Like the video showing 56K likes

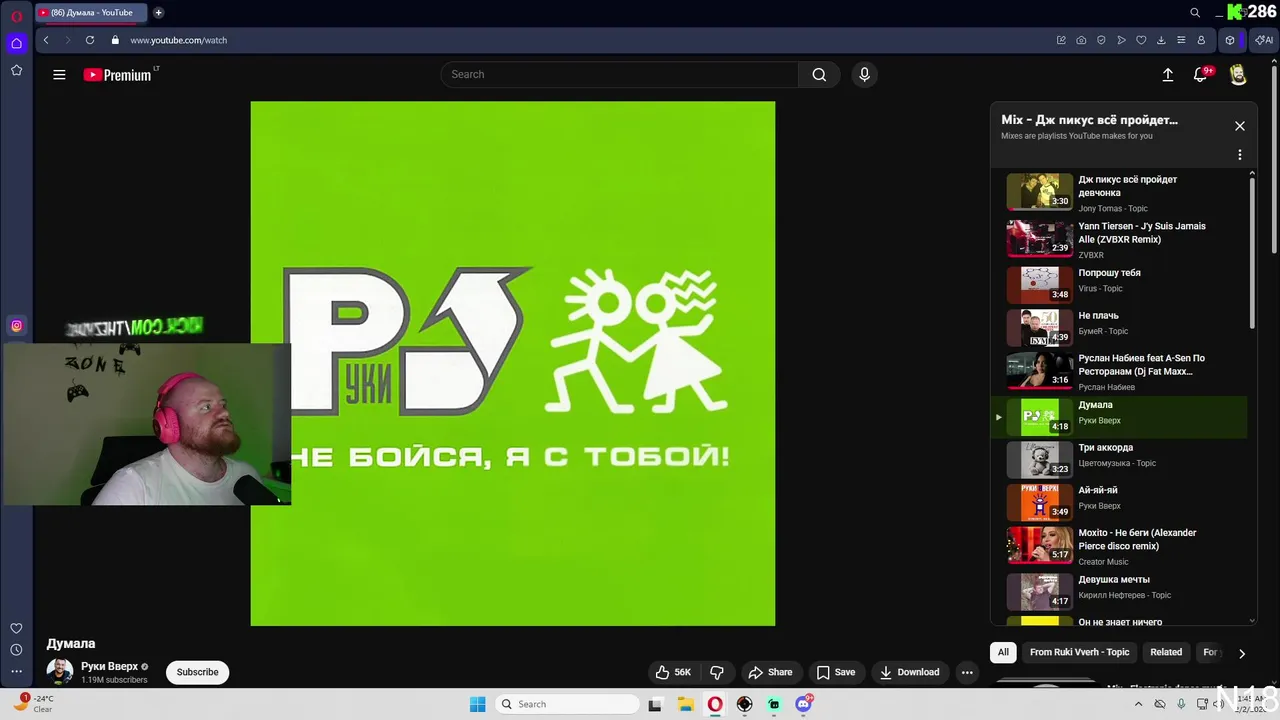coord(673,672)
